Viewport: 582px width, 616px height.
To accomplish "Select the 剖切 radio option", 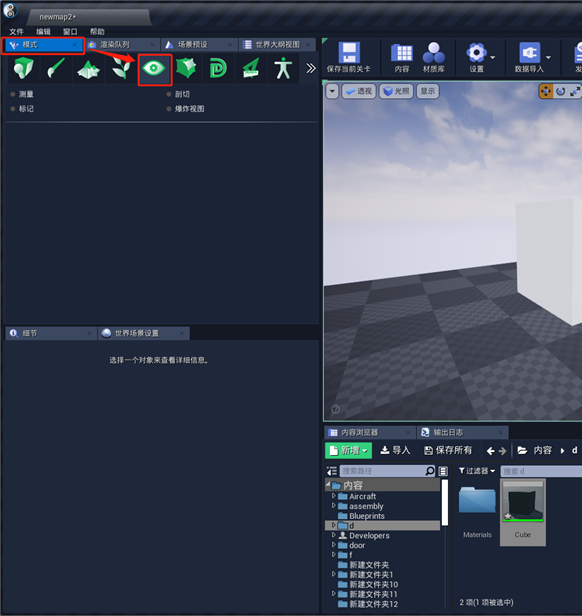I will [178, 94].
